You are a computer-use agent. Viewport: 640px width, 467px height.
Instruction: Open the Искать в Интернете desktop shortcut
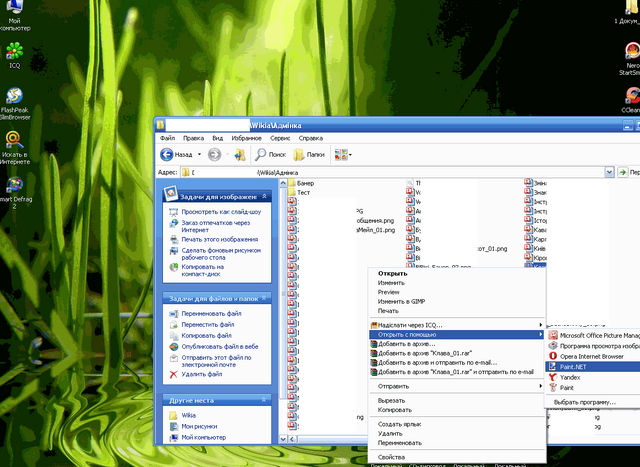[x=14, y=148]
